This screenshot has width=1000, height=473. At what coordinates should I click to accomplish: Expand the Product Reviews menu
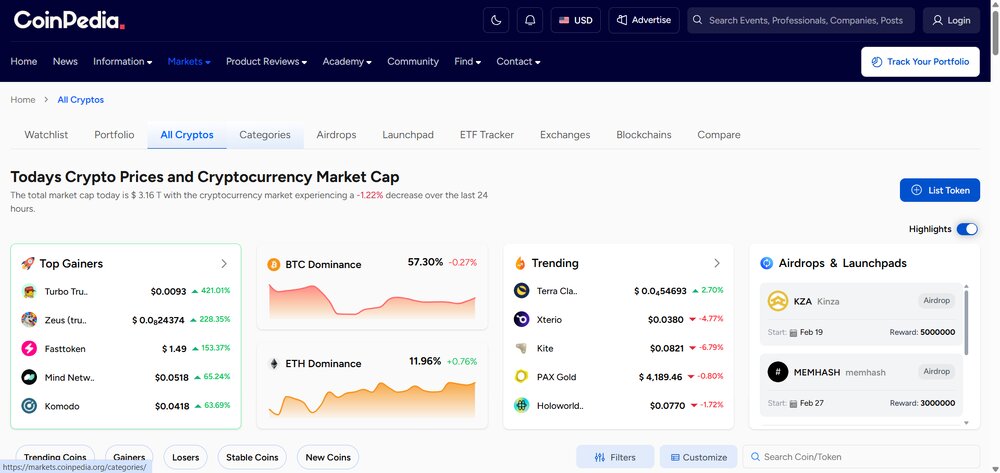coord(267,62)
